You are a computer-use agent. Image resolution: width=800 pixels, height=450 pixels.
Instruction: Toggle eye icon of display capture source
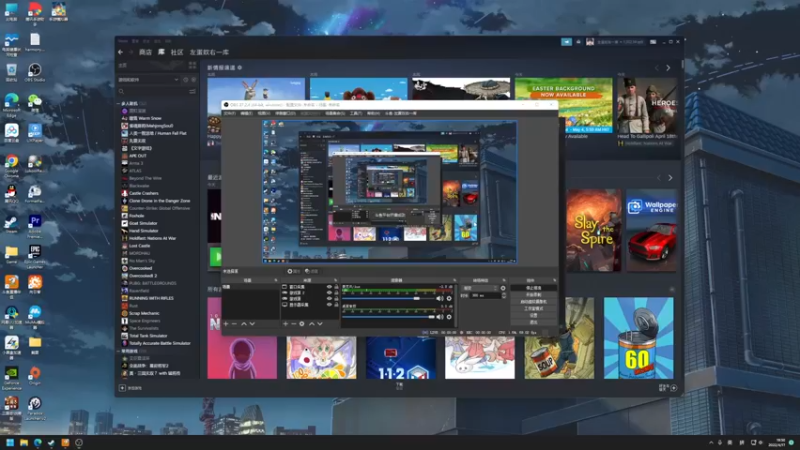[329, 305]
